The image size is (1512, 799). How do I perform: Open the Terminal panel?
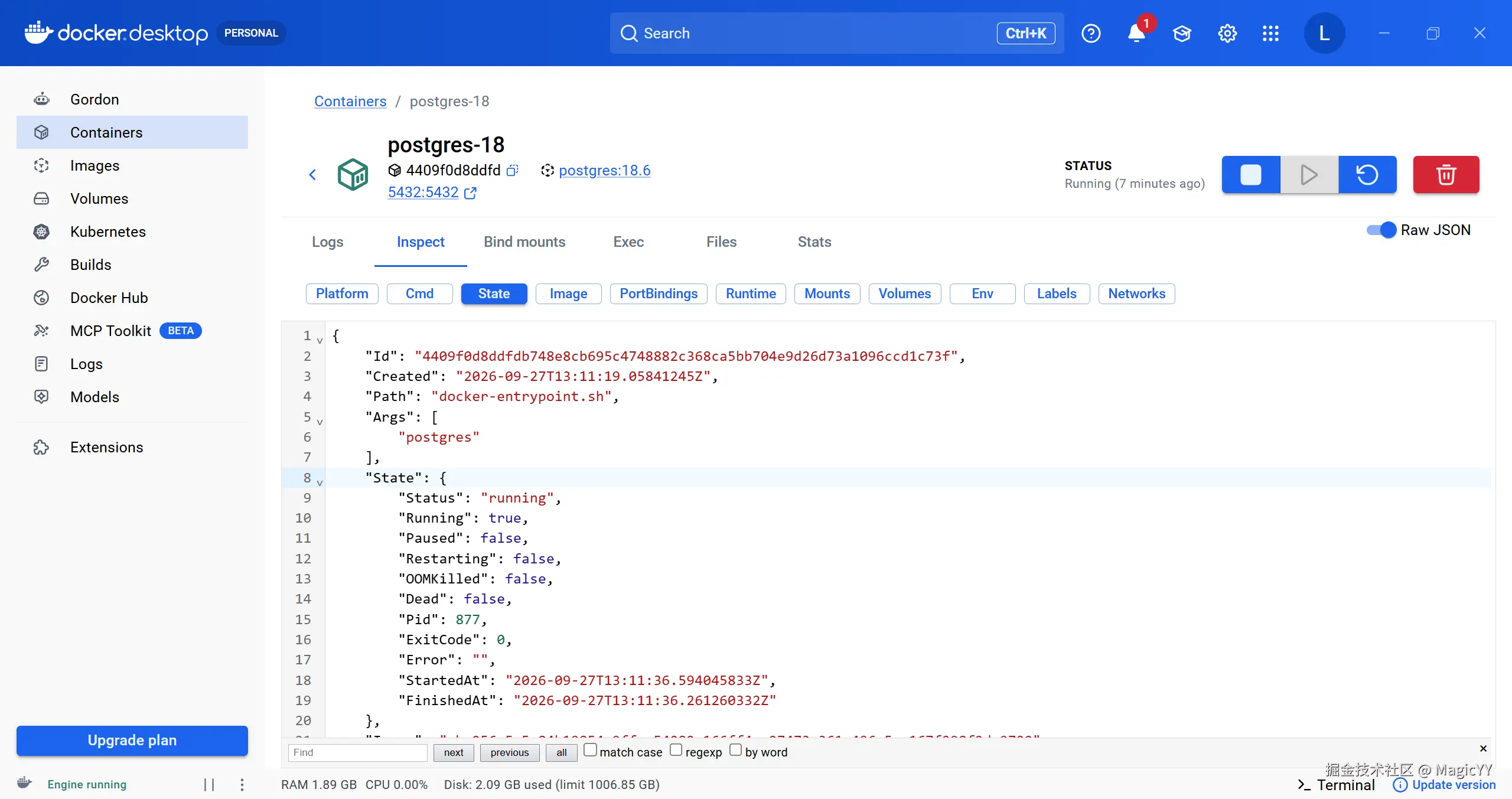1336,785
